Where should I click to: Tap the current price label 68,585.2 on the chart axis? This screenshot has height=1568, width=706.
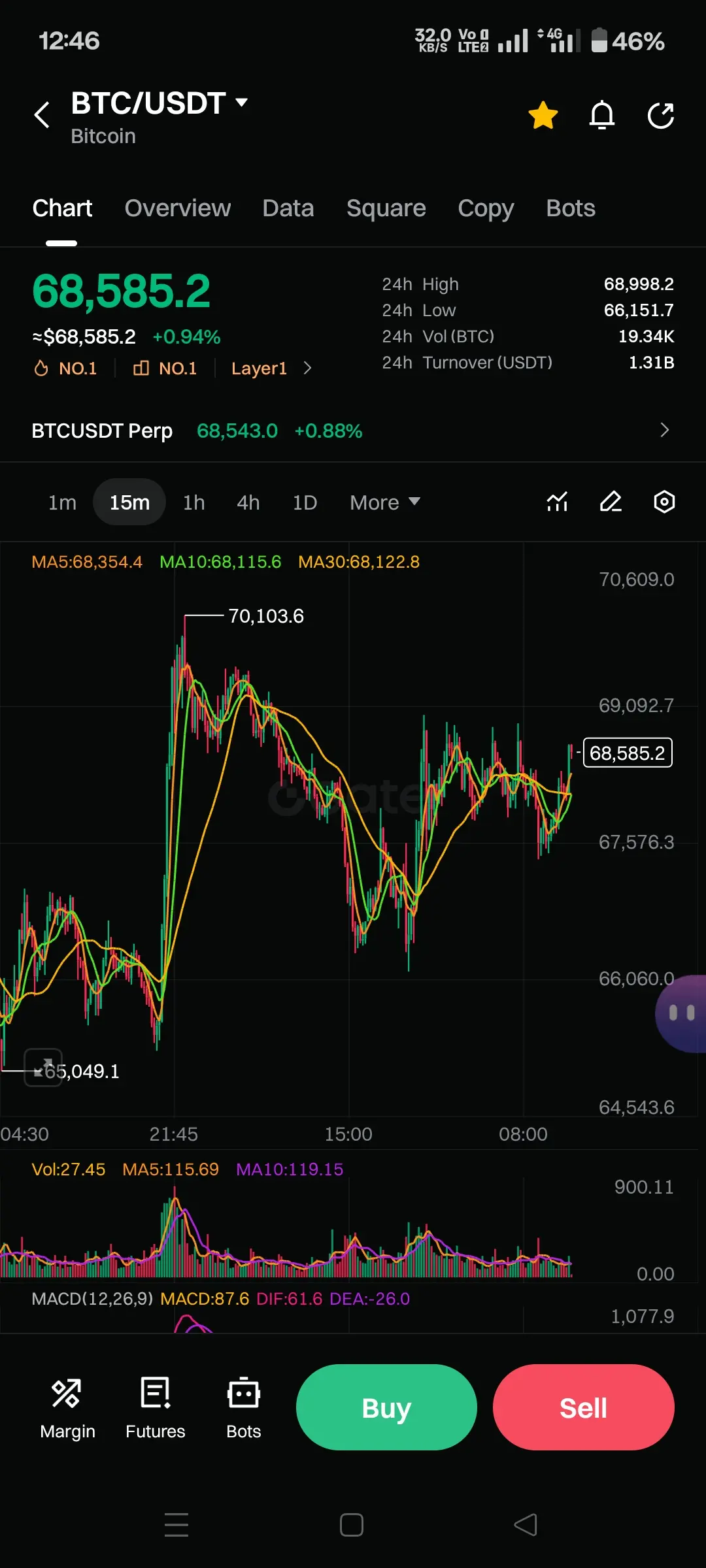[628, 753]
